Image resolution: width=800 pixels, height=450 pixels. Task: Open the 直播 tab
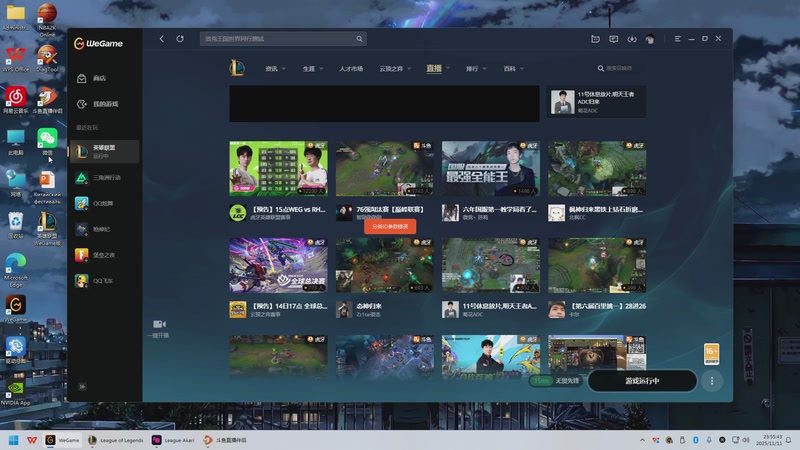click(x=434, y=68)
